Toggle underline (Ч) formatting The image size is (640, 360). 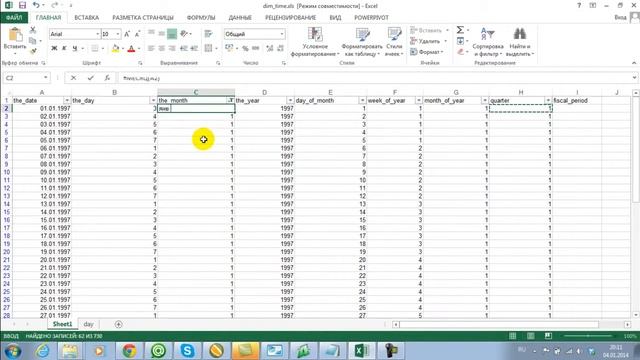pyautogui.click(x=75, y=48)
